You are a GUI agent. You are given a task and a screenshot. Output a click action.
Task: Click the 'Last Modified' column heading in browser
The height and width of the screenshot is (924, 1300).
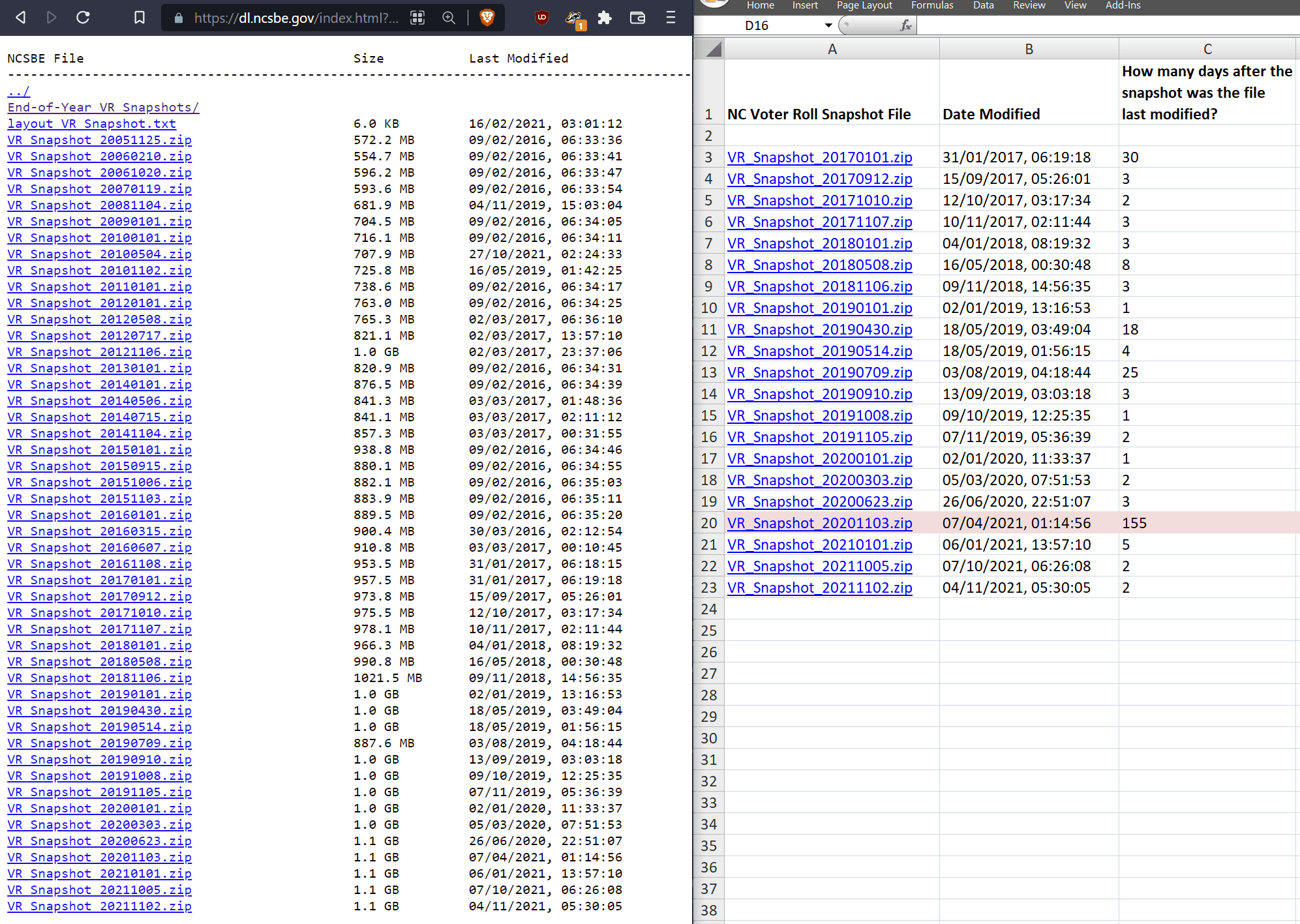click(x=519, y=59)
